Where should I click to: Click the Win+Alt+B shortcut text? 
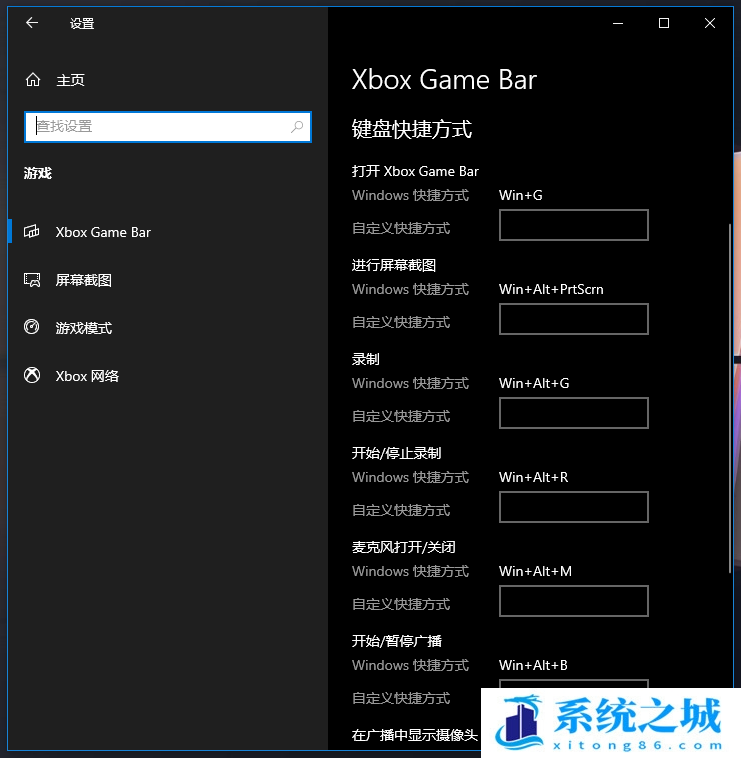(533, 665)
